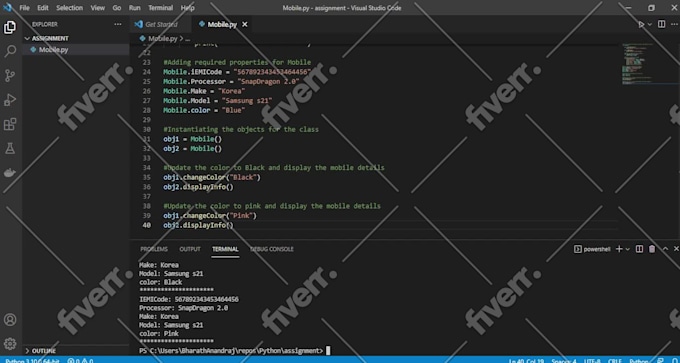Open errors and warnings in status bar
The image size is (680, 363).
pos(80,360)
